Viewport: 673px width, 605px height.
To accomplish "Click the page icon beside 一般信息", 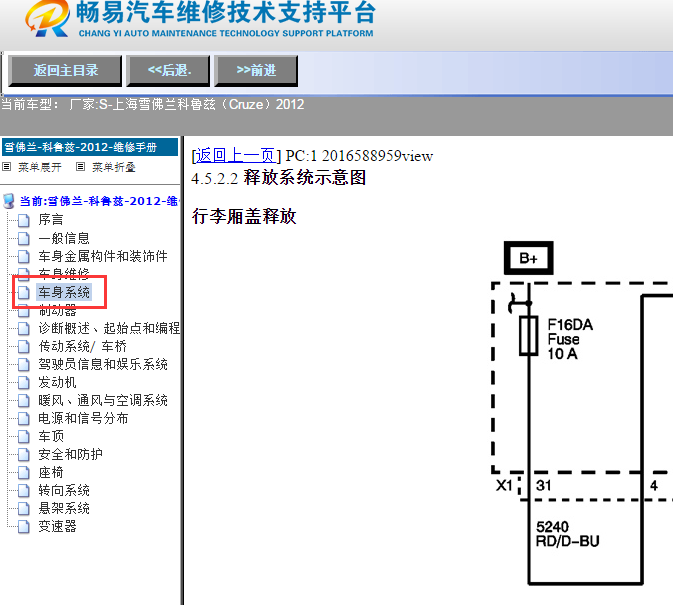I will click(24, 238).
